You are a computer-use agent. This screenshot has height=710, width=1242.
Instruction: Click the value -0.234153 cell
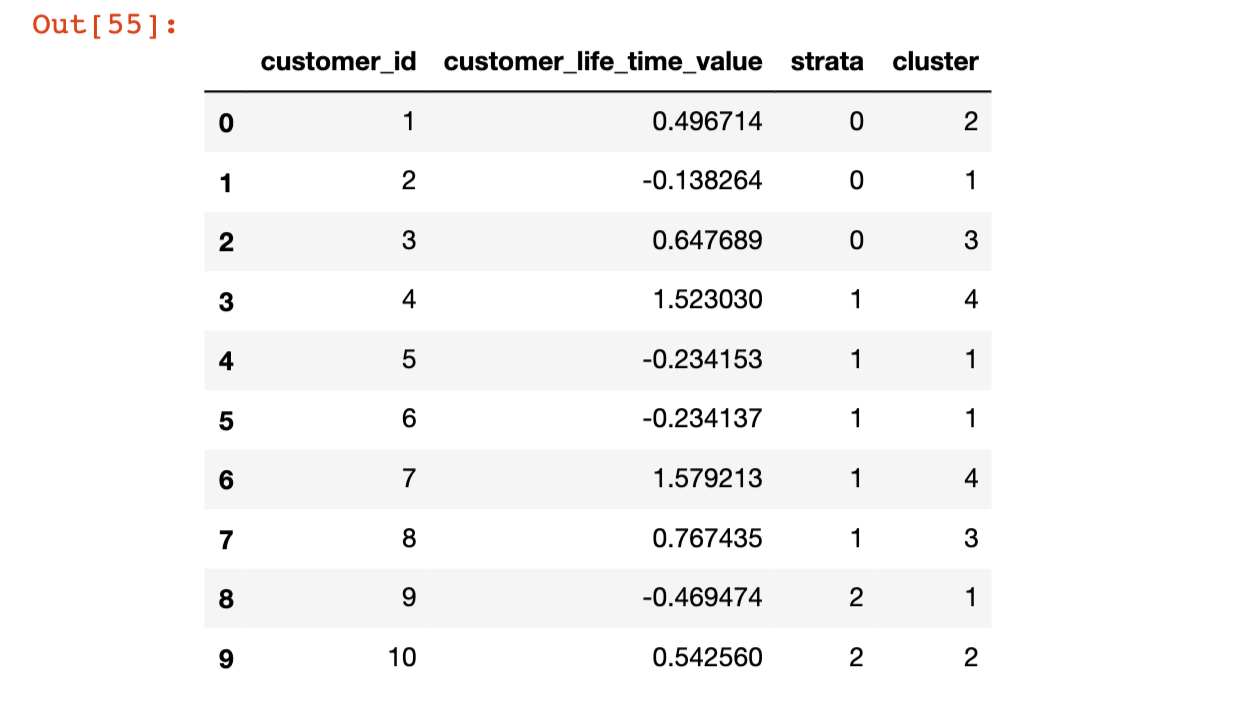click(702, 360)
